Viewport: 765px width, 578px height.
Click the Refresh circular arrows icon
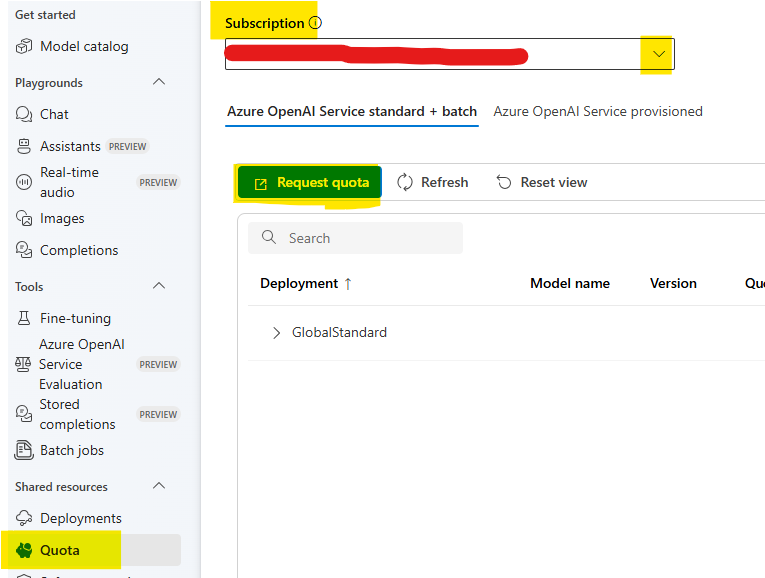pos(405,182)
